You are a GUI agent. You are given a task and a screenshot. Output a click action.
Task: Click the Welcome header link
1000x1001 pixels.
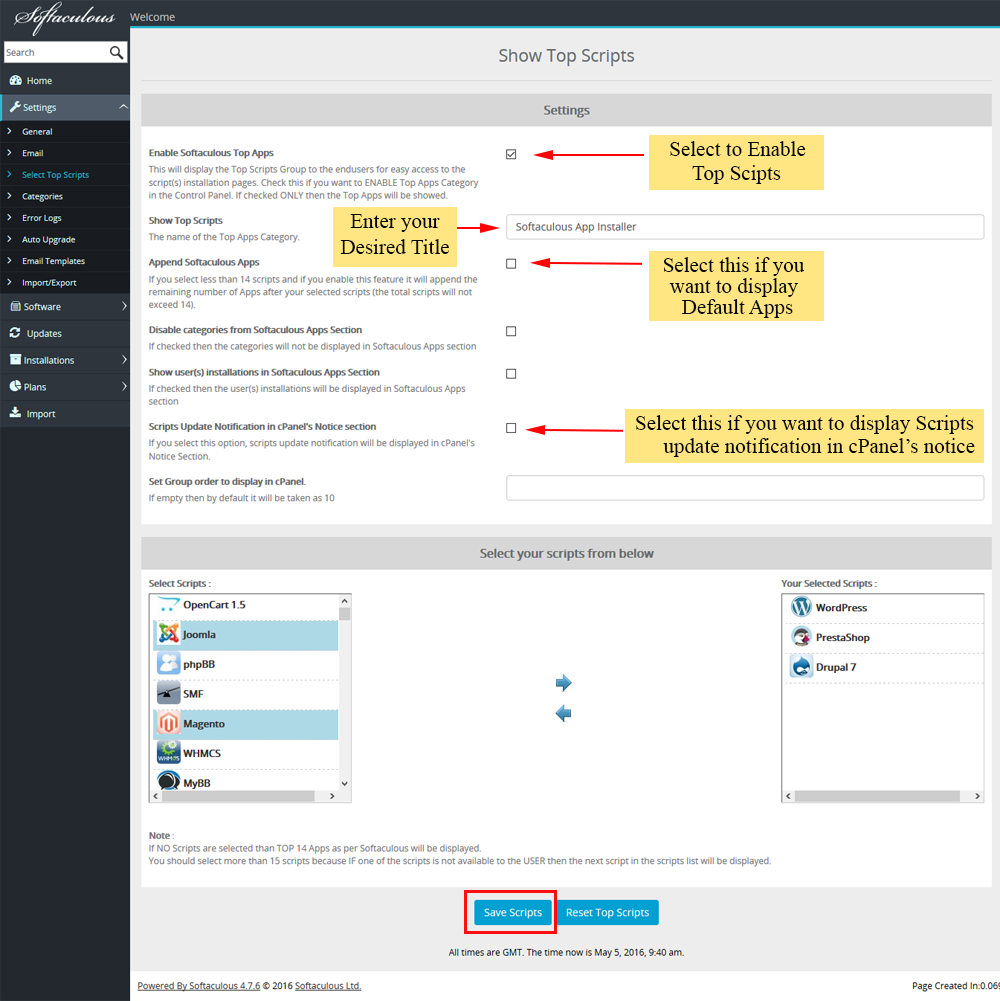point(153,17)
